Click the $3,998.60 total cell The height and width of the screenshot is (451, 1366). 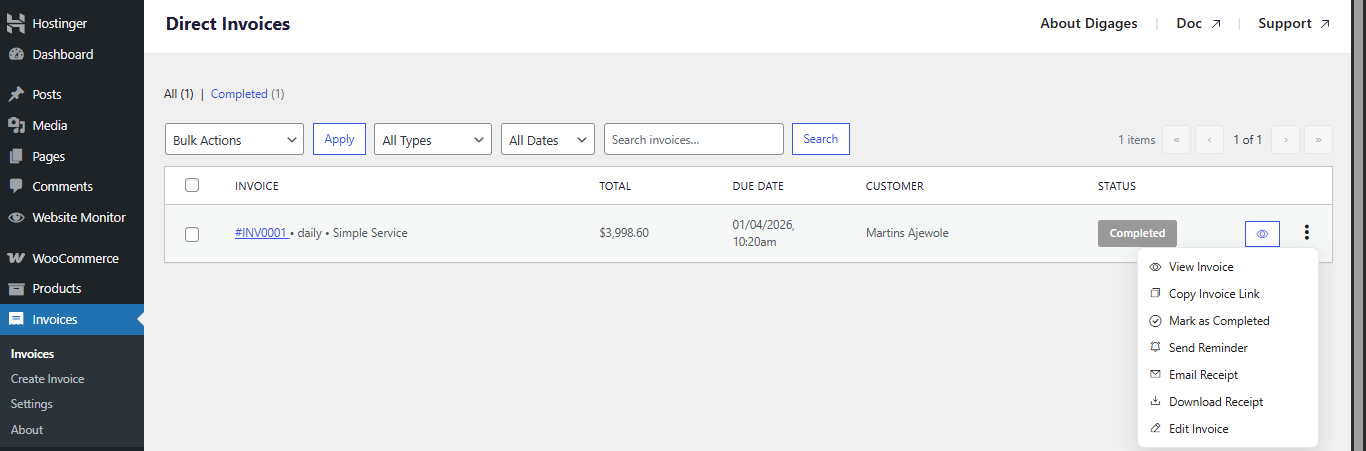coord(624,233)
